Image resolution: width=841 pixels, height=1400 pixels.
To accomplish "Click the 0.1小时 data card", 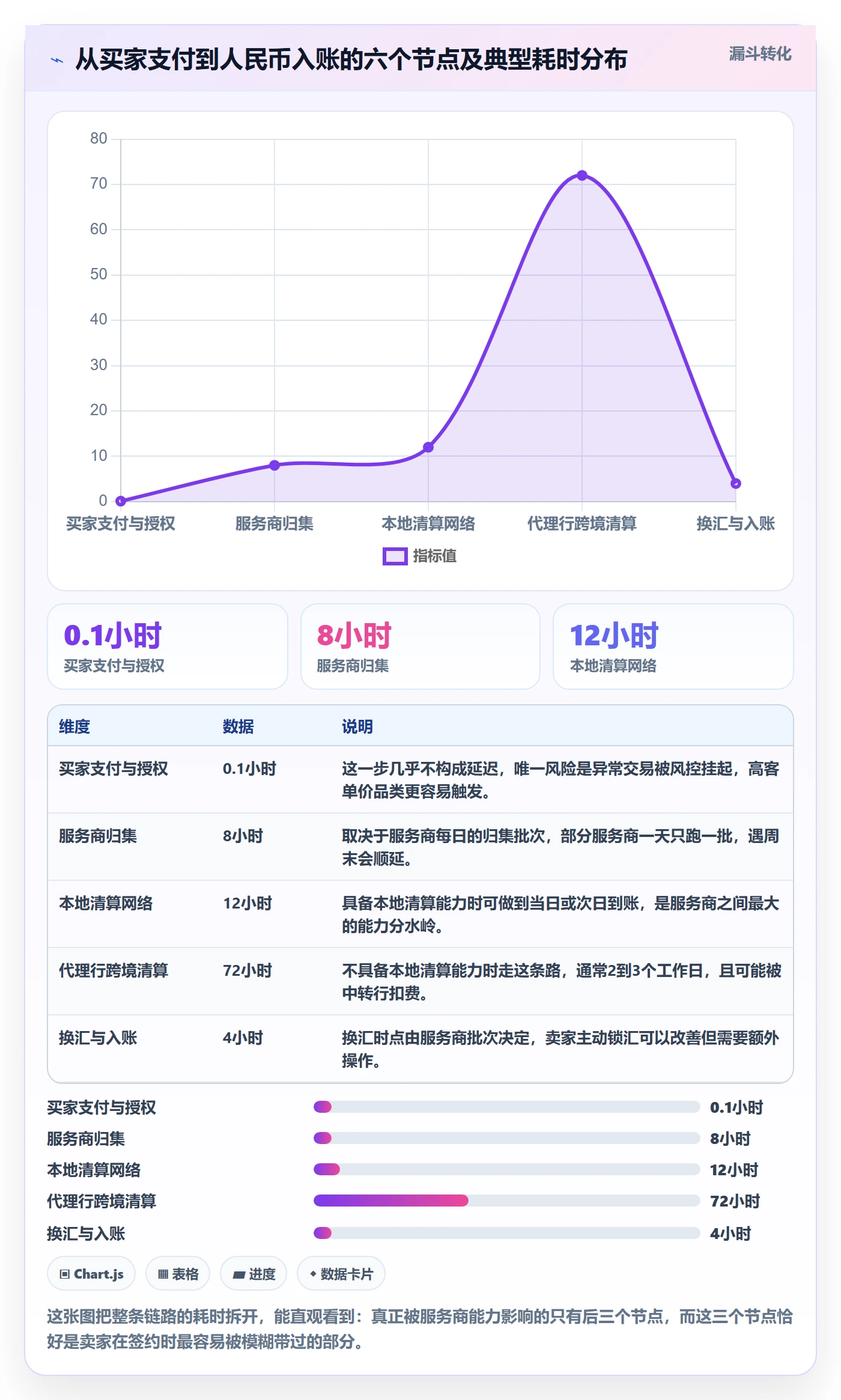I will pyautogui.click(x=168, y=647).
